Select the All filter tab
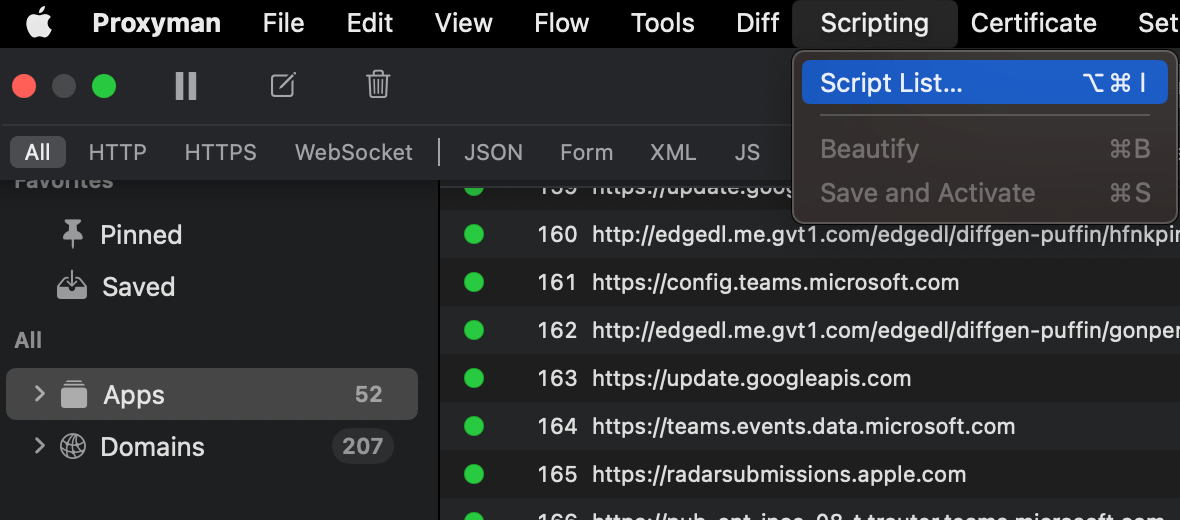Image resolution: width=1180 pixels, height=520 pixels. pyautogui.click(x=38, y=152)
